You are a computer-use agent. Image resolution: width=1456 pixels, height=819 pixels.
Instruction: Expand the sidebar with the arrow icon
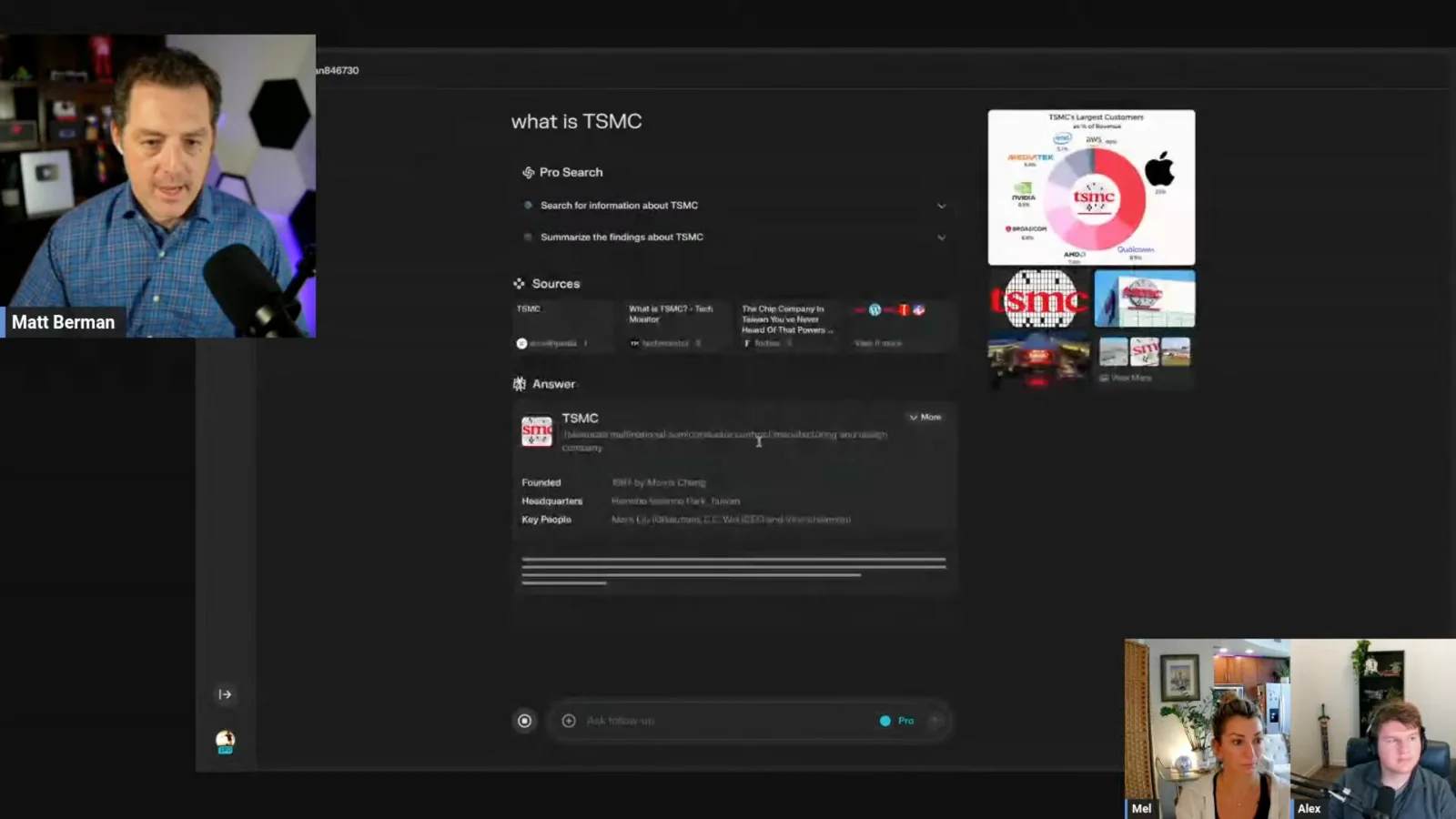click(225, 694)
